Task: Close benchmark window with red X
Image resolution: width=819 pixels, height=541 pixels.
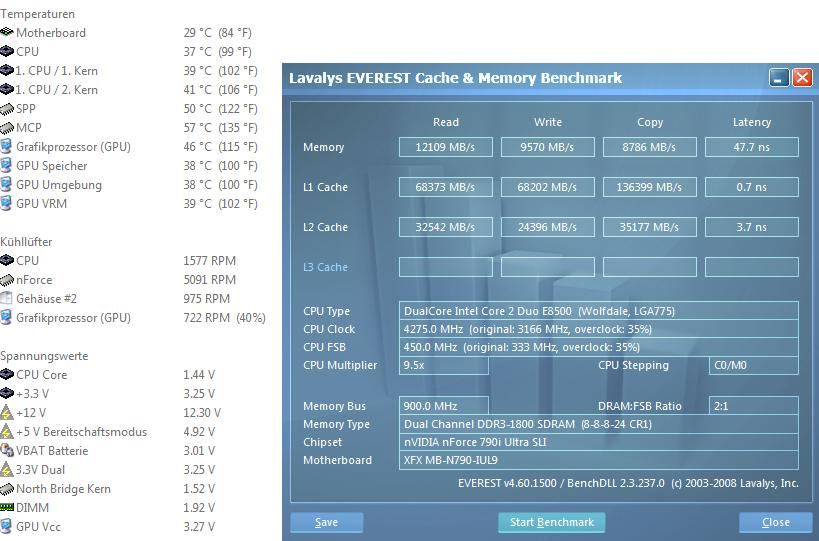Action: pyautogui.click(x=802, y=78)
